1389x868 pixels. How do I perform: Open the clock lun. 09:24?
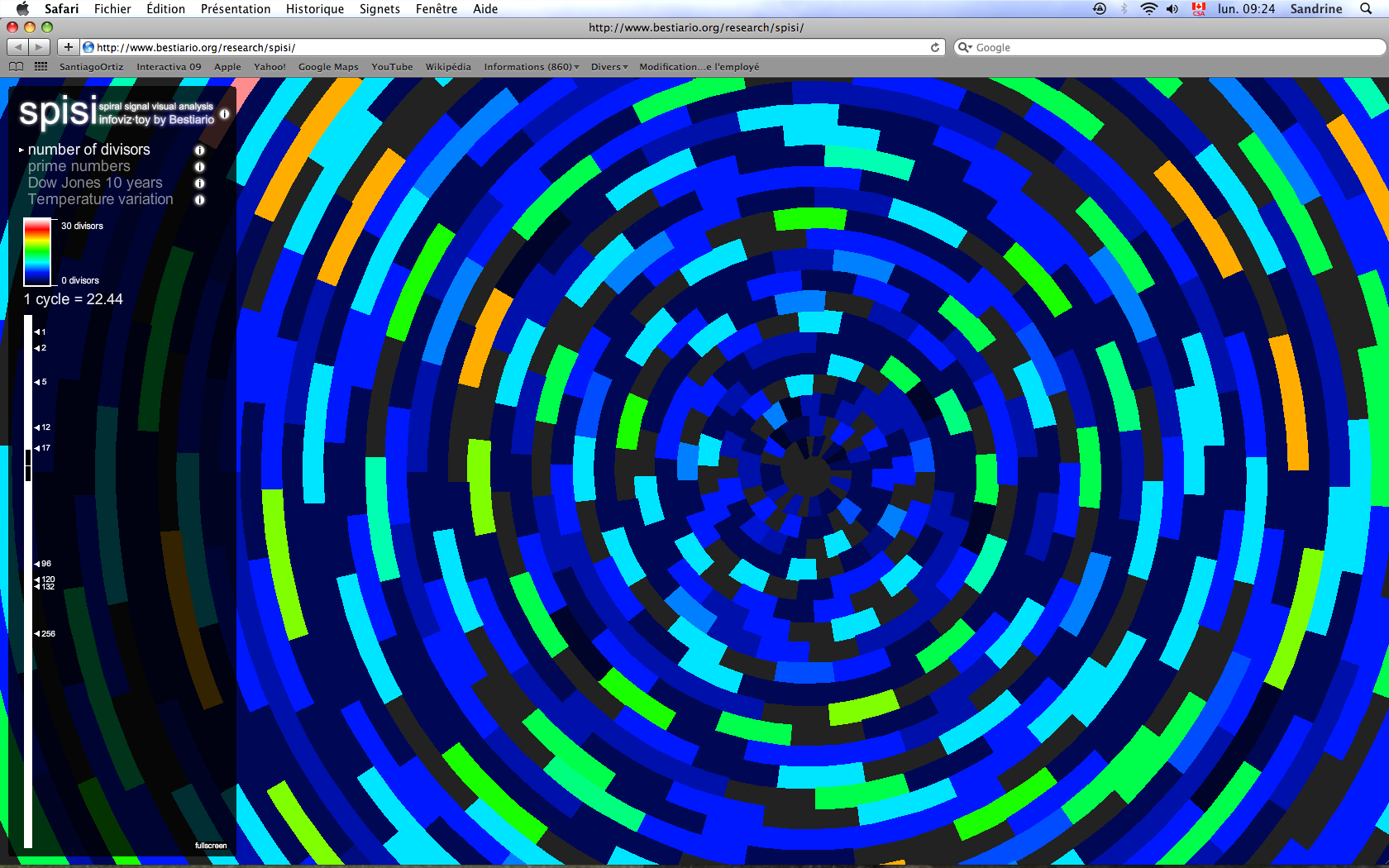(x=1246, y=9)
